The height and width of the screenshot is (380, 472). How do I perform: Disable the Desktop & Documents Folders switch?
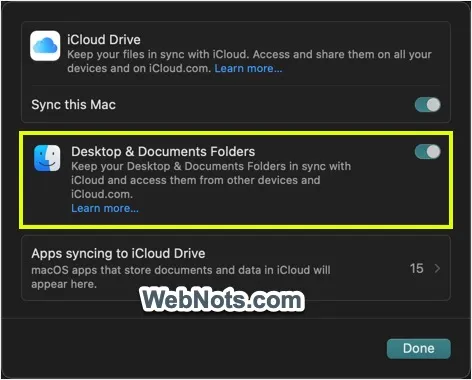click(x=428, y=152)
